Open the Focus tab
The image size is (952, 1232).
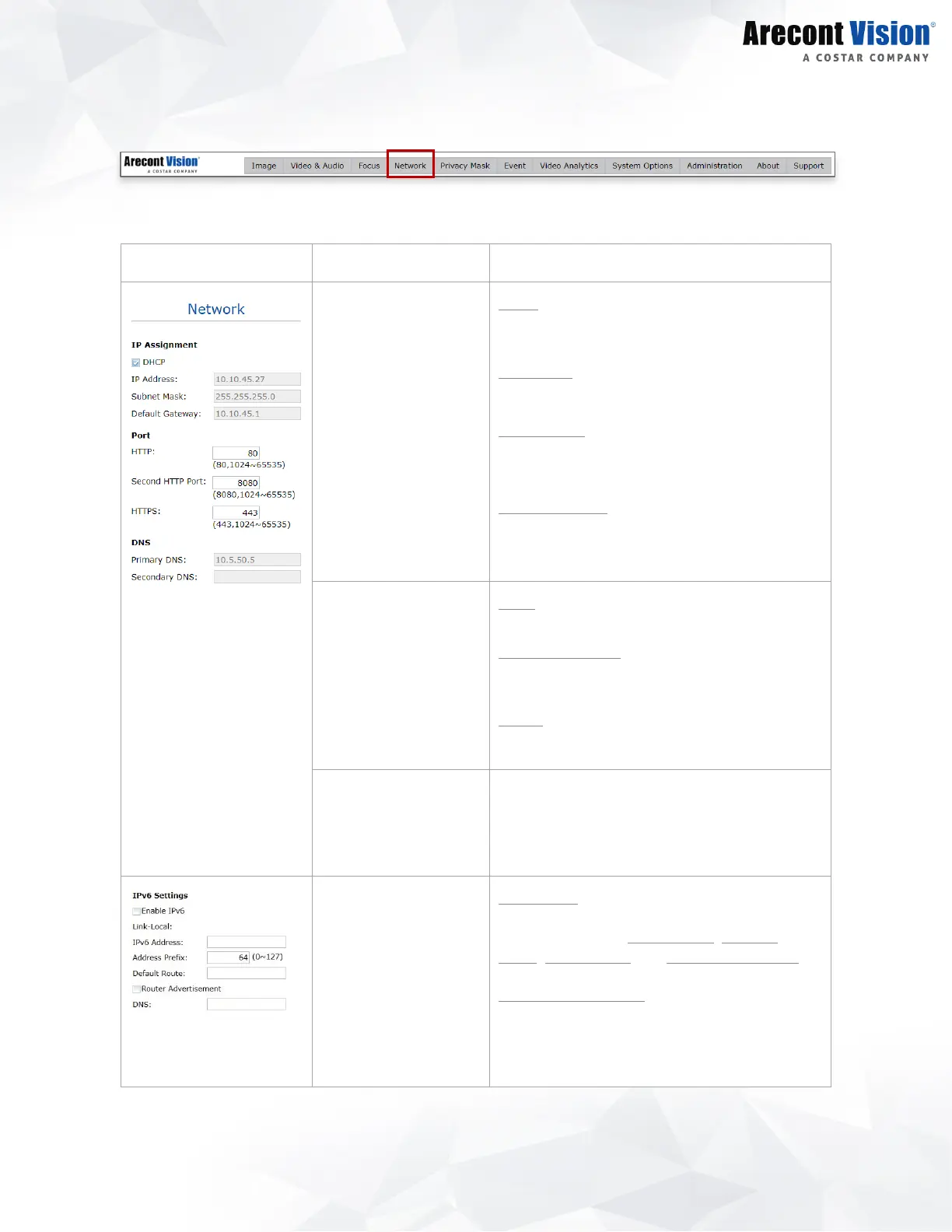[369, 166]
